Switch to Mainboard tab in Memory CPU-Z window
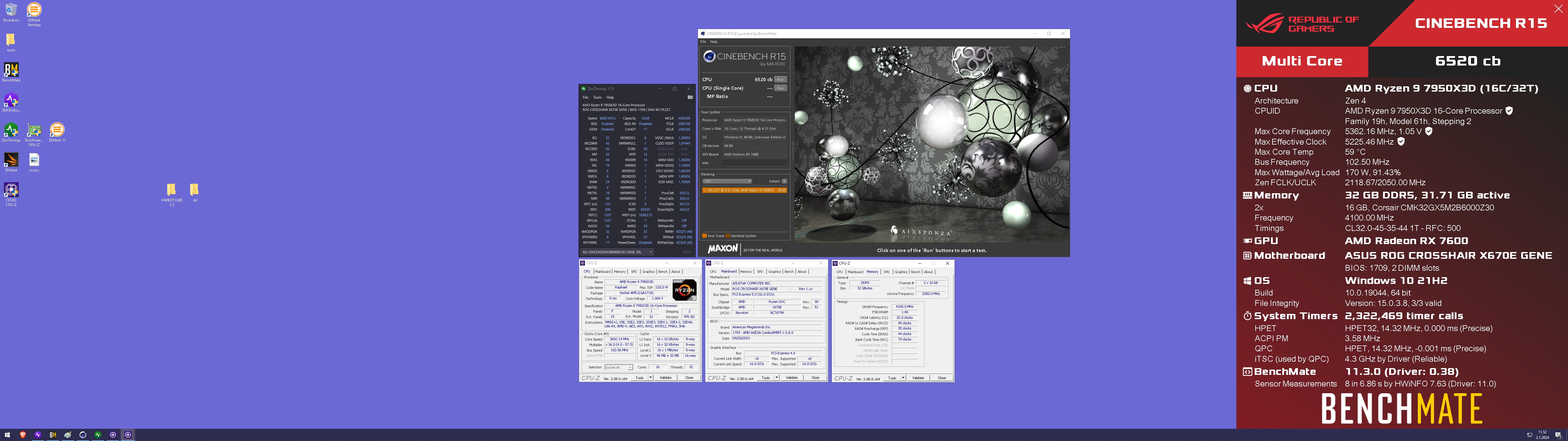 click(x=855, y=272)
